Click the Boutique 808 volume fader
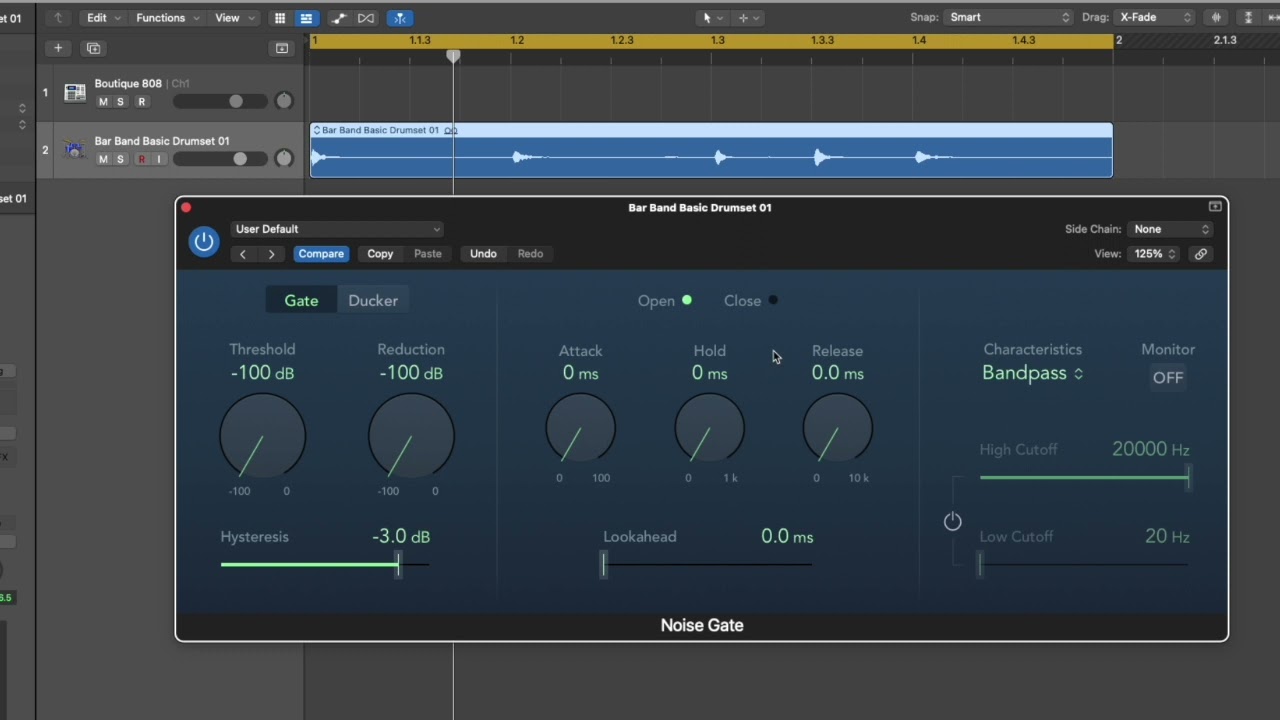The image size is (1280, 720). point(236,101)
